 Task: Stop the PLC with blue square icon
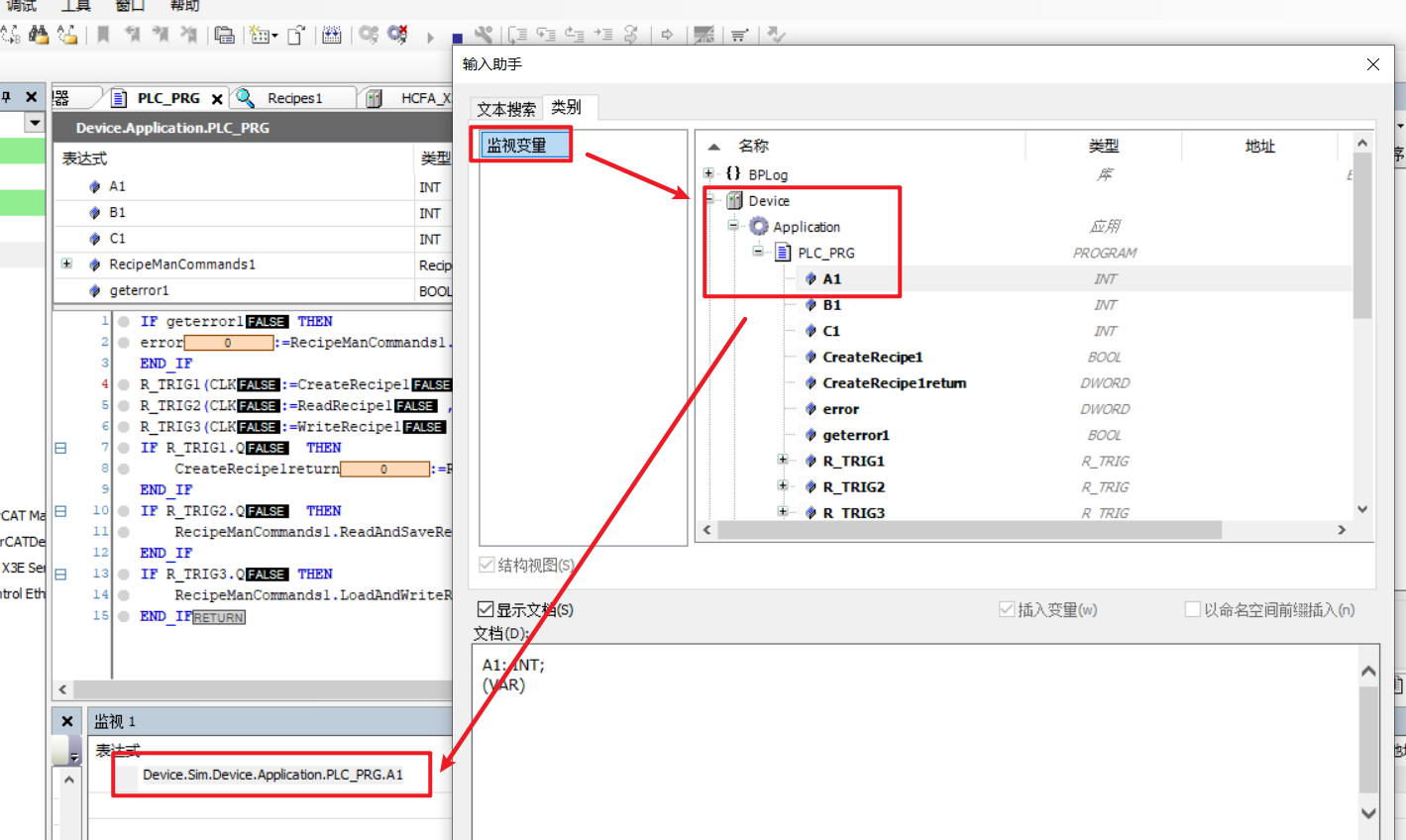(457, 38)
